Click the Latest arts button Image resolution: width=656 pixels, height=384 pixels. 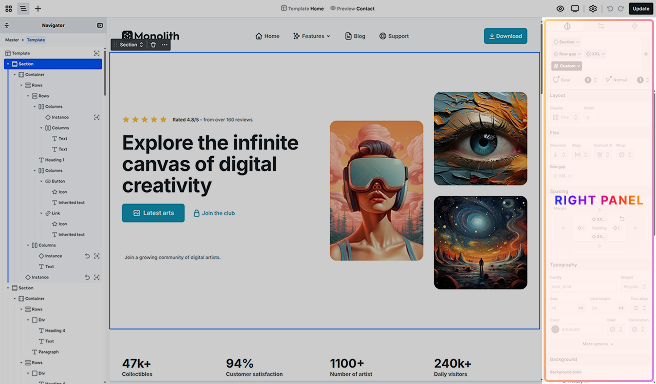(153, 213)
